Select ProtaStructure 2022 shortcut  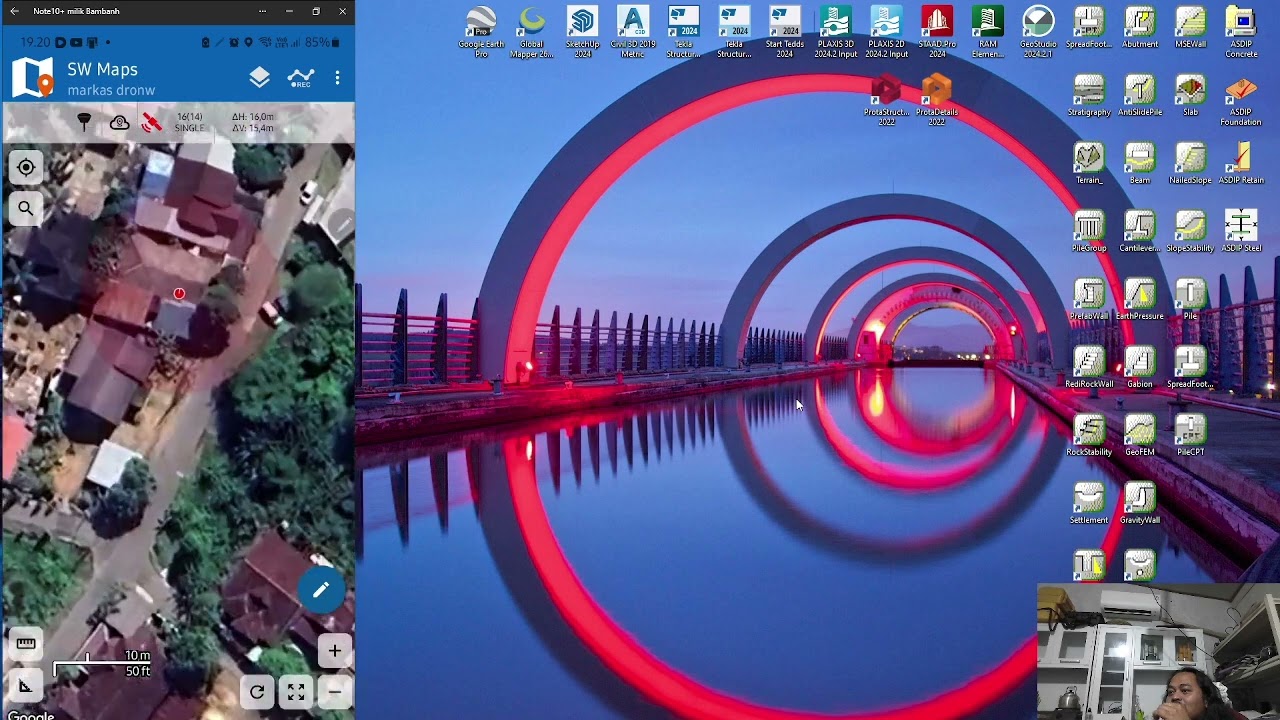click(x=886, y=100)
